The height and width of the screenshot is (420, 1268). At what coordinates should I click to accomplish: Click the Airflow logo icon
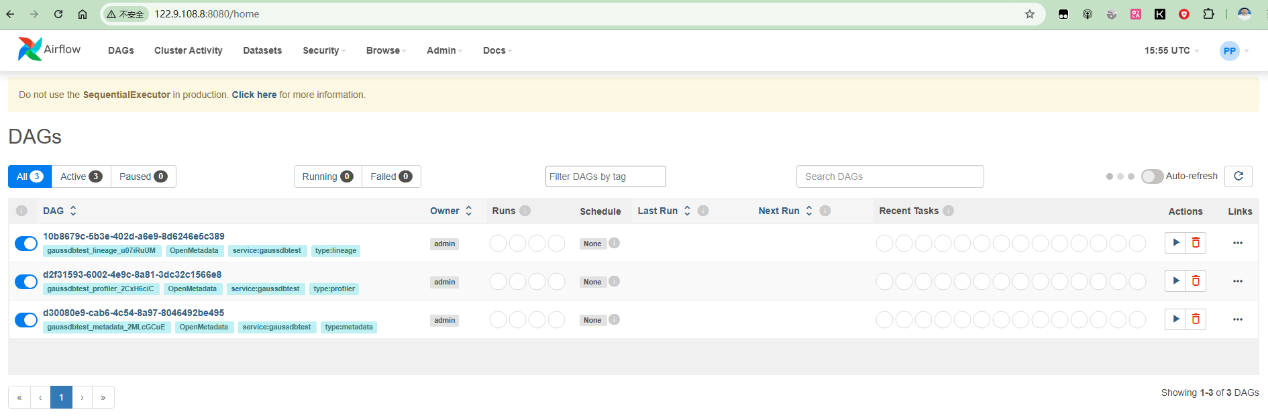(x=30, y=50)
